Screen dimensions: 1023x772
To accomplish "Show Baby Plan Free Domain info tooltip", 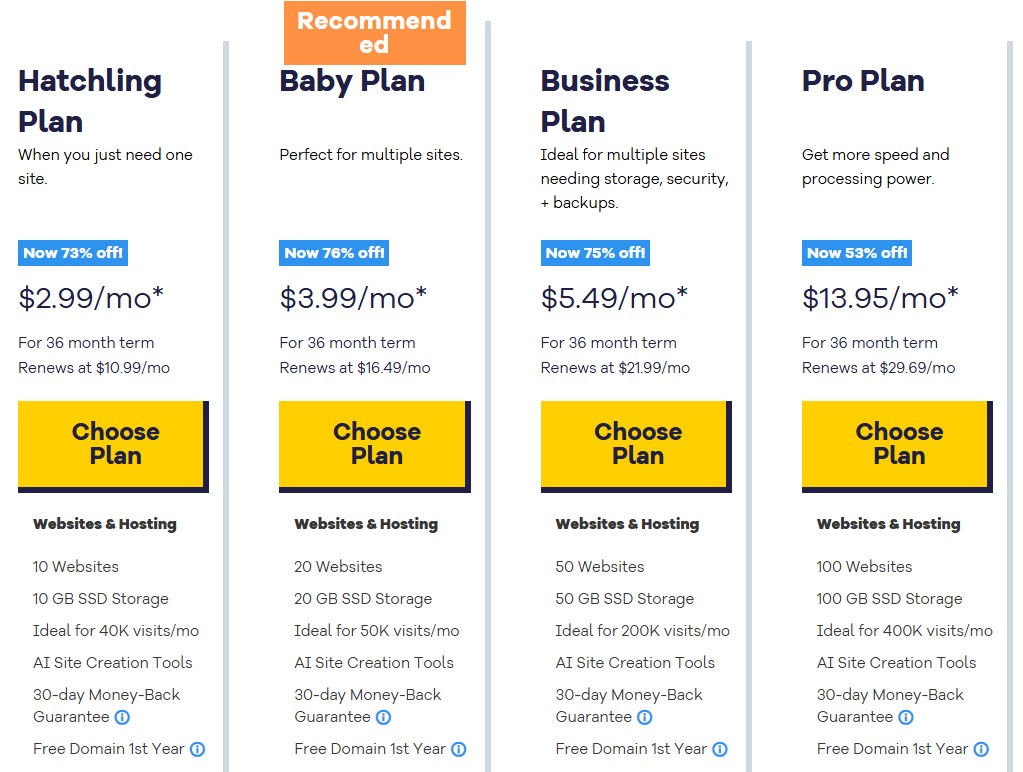I will pyautogui.click(x=459, y=749).
